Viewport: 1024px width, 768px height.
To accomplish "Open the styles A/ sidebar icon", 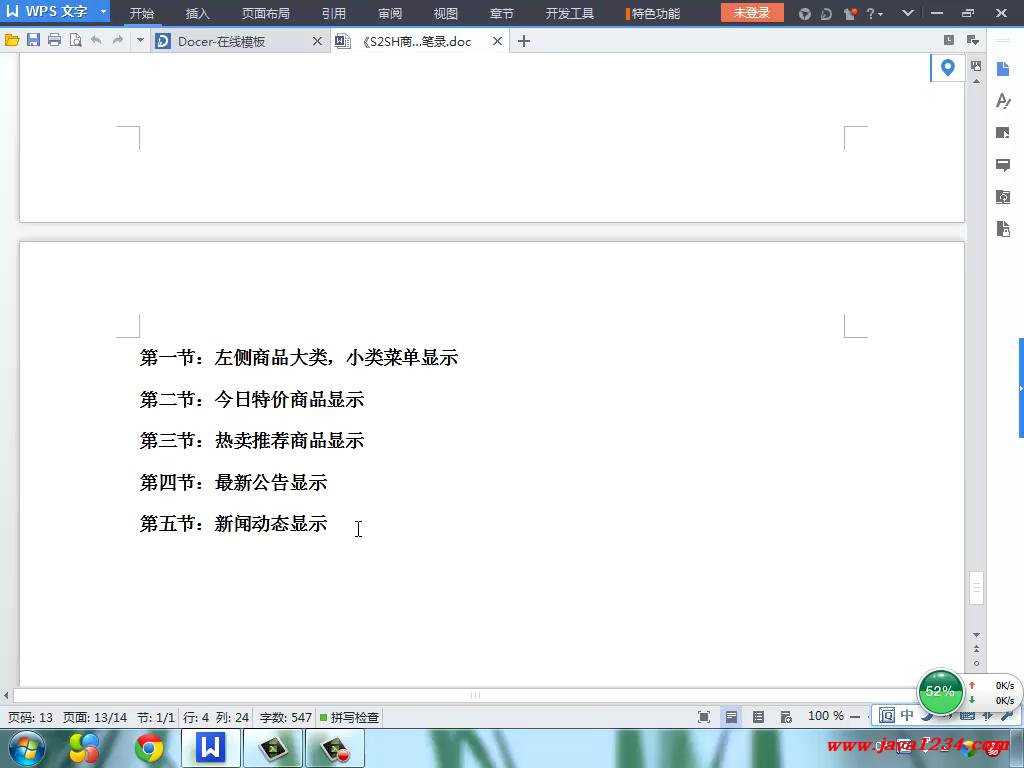I will click(x=1003, y=101).
